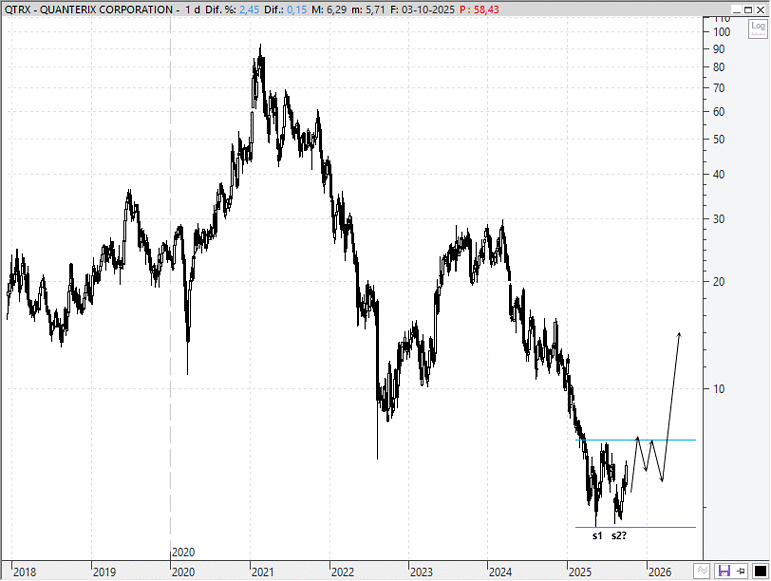Click the QTRX - QUANTERIX CORPORATION title
The image size is (771, 581).
click(x=86, y=10)
